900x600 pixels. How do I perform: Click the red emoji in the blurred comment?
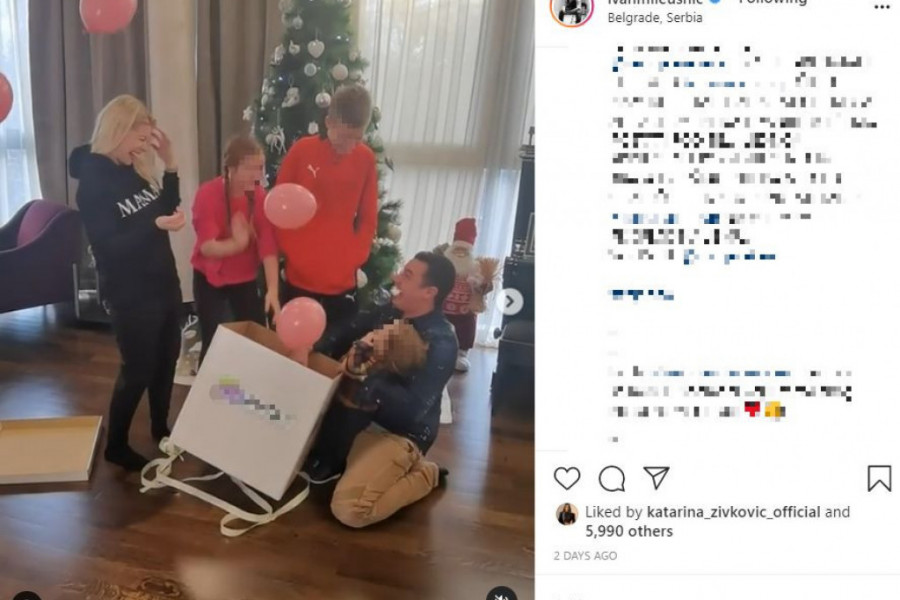coord(752,409)
